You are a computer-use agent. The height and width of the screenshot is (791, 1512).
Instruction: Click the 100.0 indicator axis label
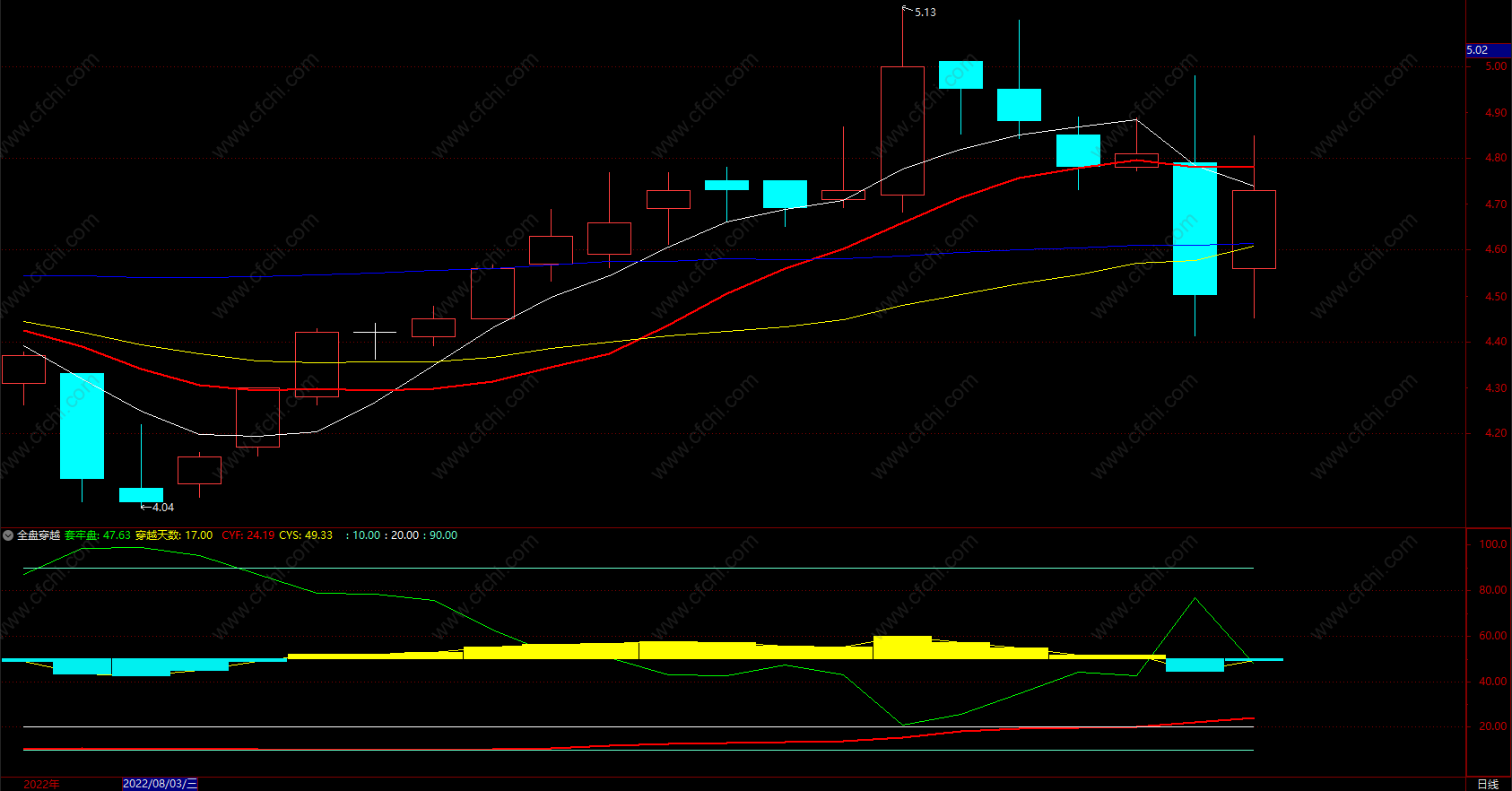[x=1493, y=544]
